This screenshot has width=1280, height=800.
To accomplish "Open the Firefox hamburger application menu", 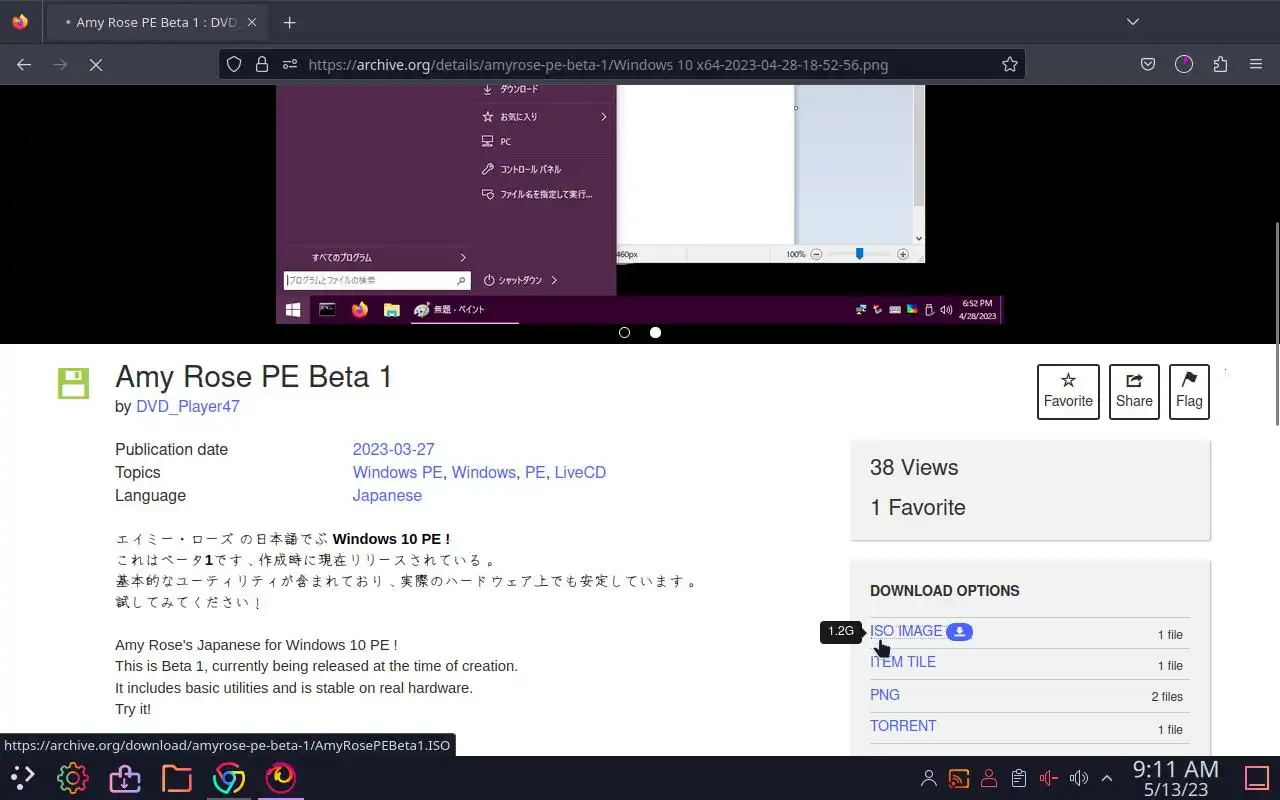I will 1256,64.
